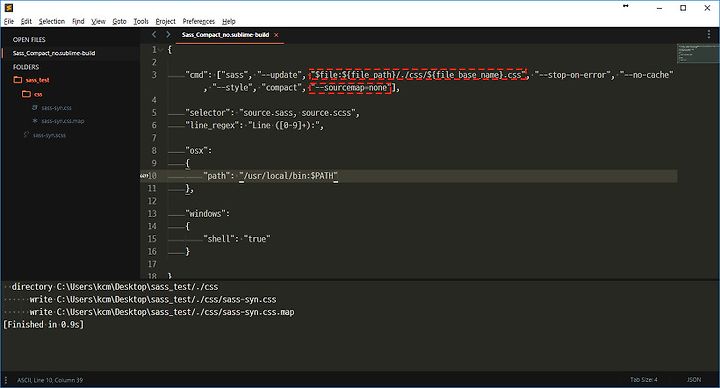Change JSON syntax in status bar
Screen dimensions: 720x388
(694, 380)
